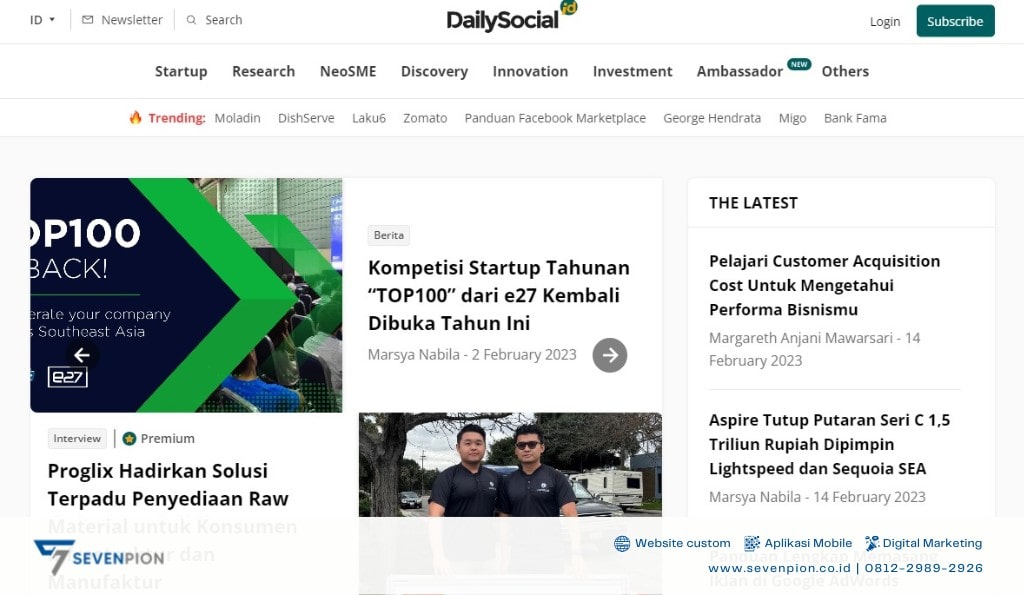The image size is (1024, 595).
Task: Open the ID language dropdown
Action: [42, 20]
